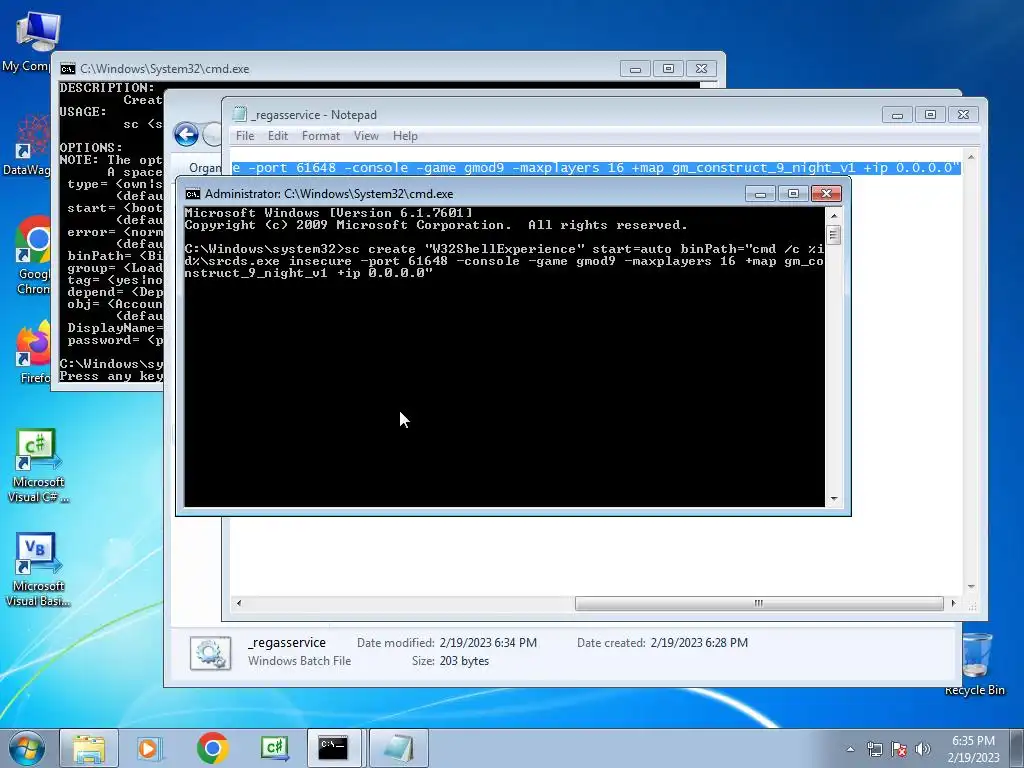
Task: Open the Notepad File menu
Action: pyautogui.click(x=245, y=136)
